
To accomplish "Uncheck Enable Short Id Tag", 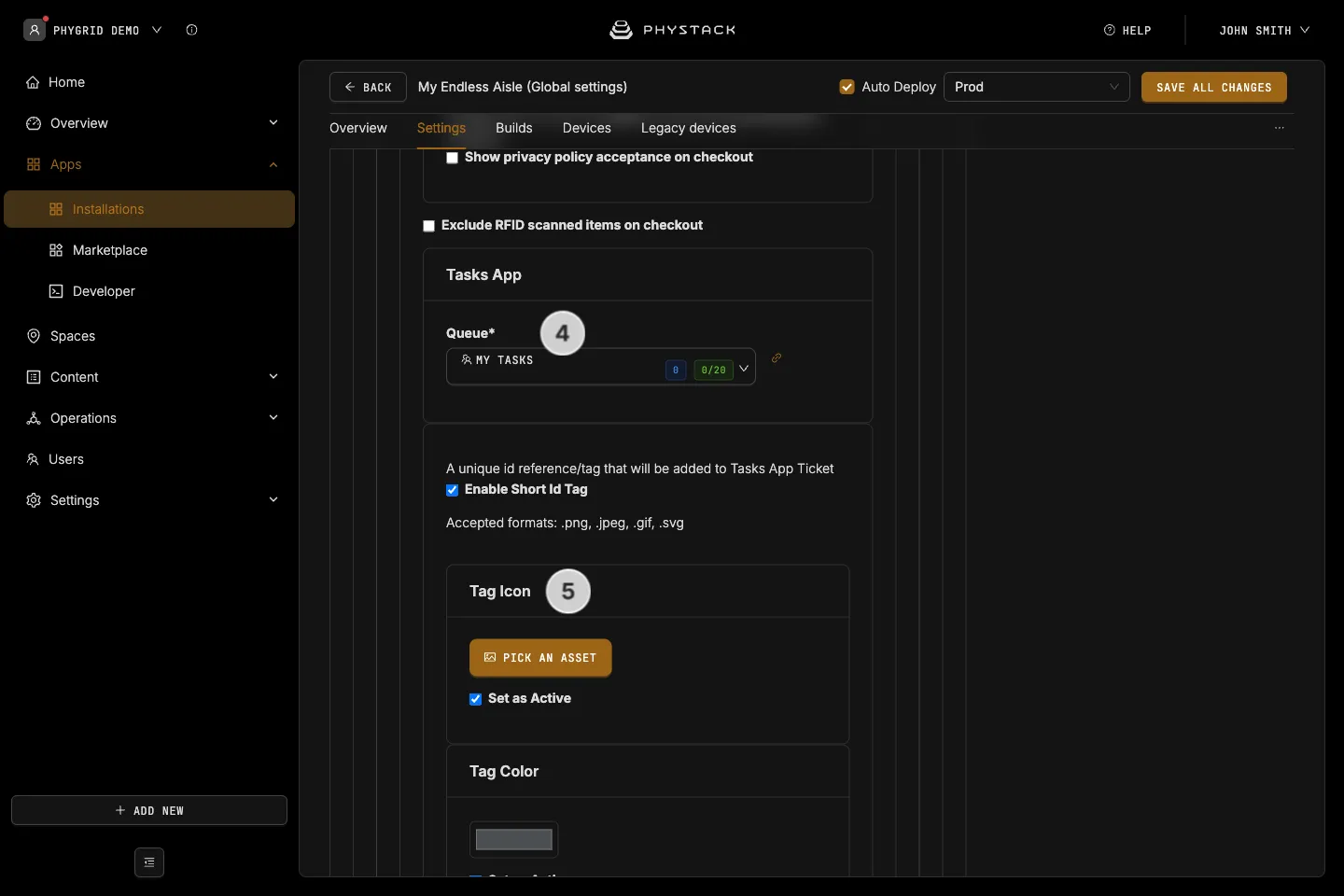I will tap(452, 490).
